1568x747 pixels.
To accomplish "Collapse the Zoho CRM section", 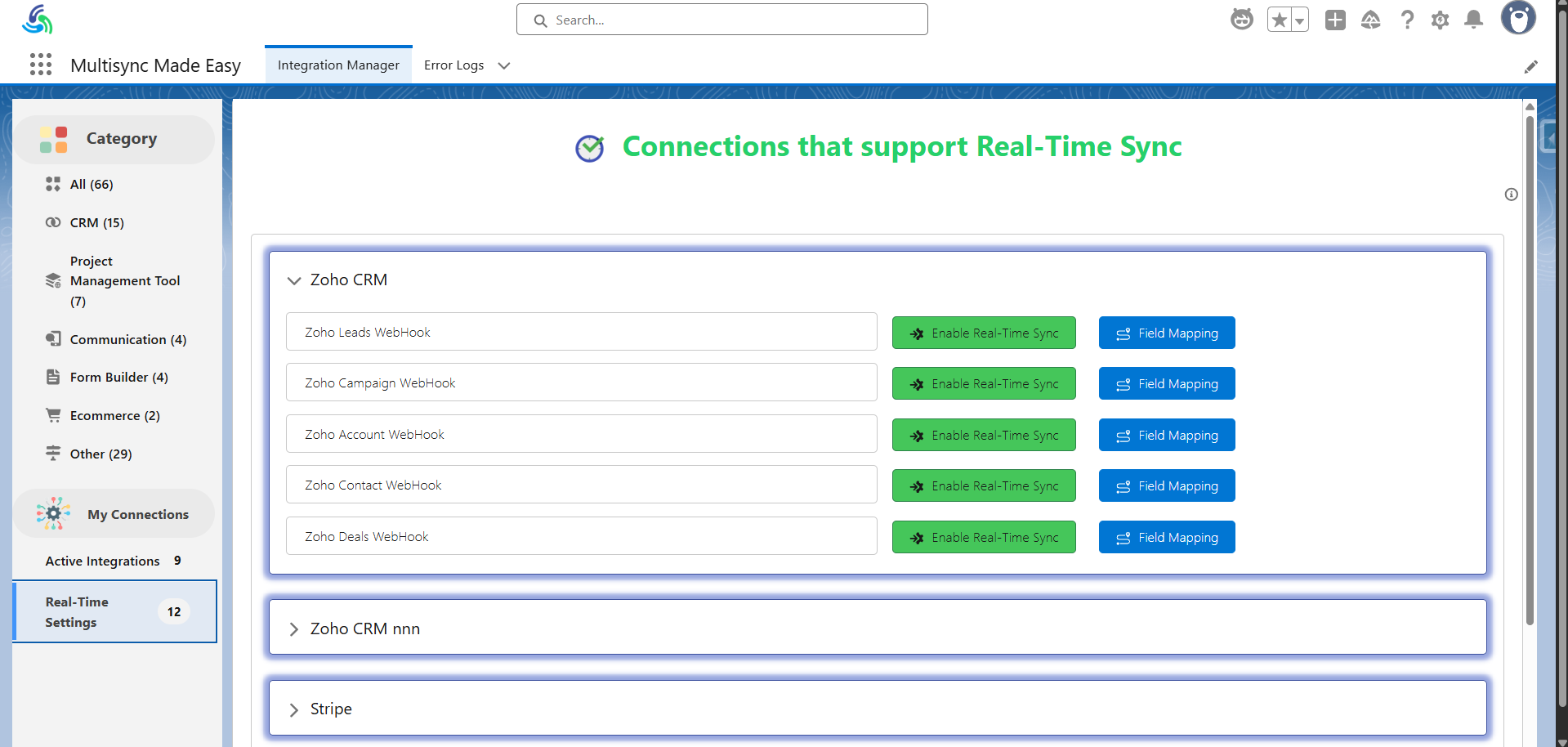I will coord(294,280).
